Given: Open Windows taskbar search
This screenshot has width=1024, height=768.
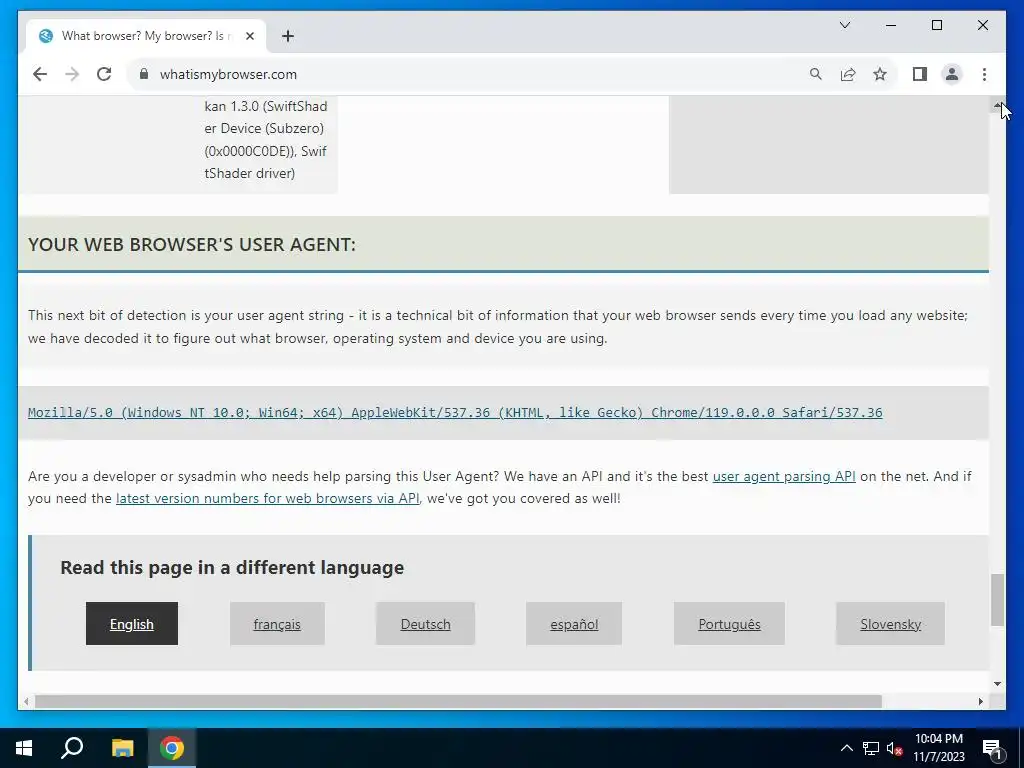Looking at the screenshot, I should (72, 748).
